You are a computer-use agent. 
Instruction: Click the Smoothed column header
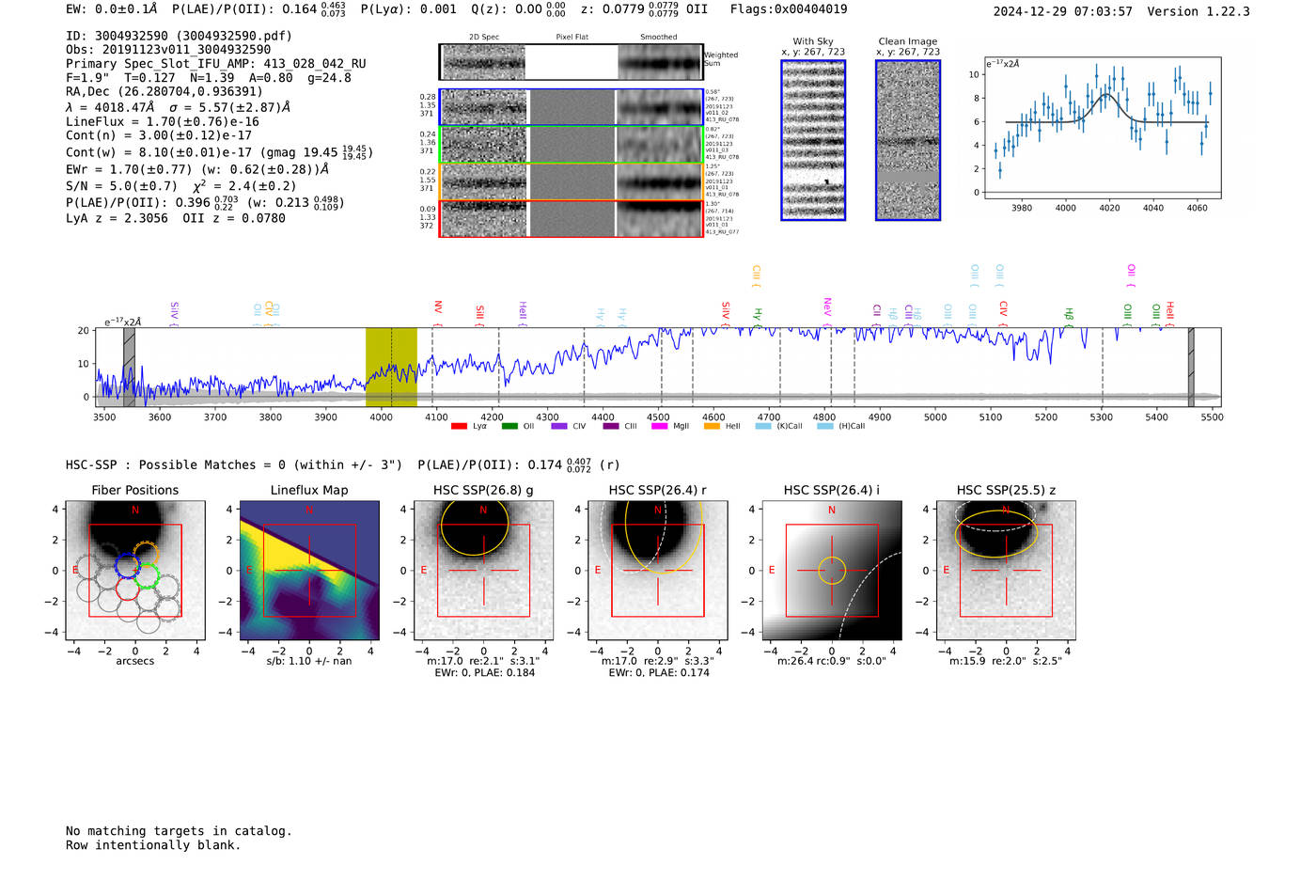pyautogui.click(x=659, y=37)
